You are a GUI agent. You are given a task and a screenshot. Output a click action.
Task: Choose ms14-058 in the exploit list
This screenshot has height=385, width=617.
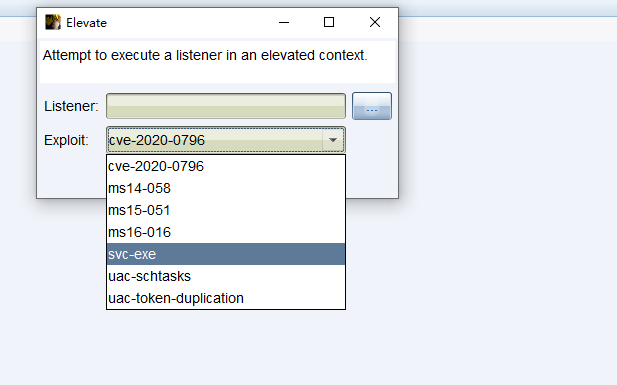(226, 188)
